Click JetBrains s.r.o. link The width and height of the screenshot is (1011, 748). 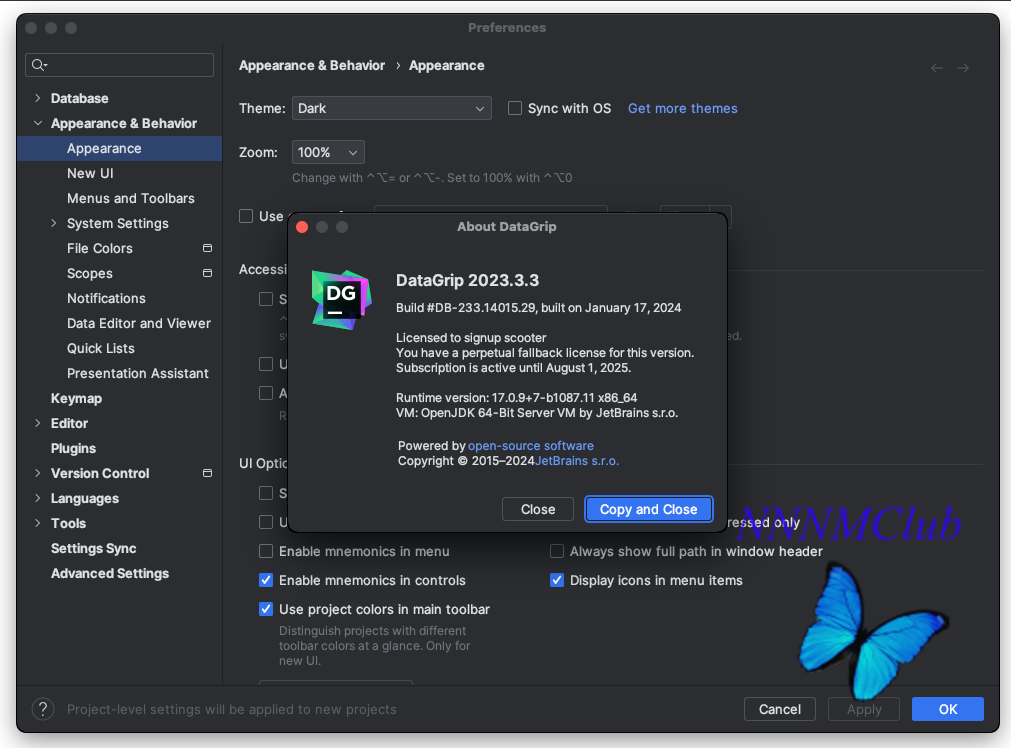(577, 461)
